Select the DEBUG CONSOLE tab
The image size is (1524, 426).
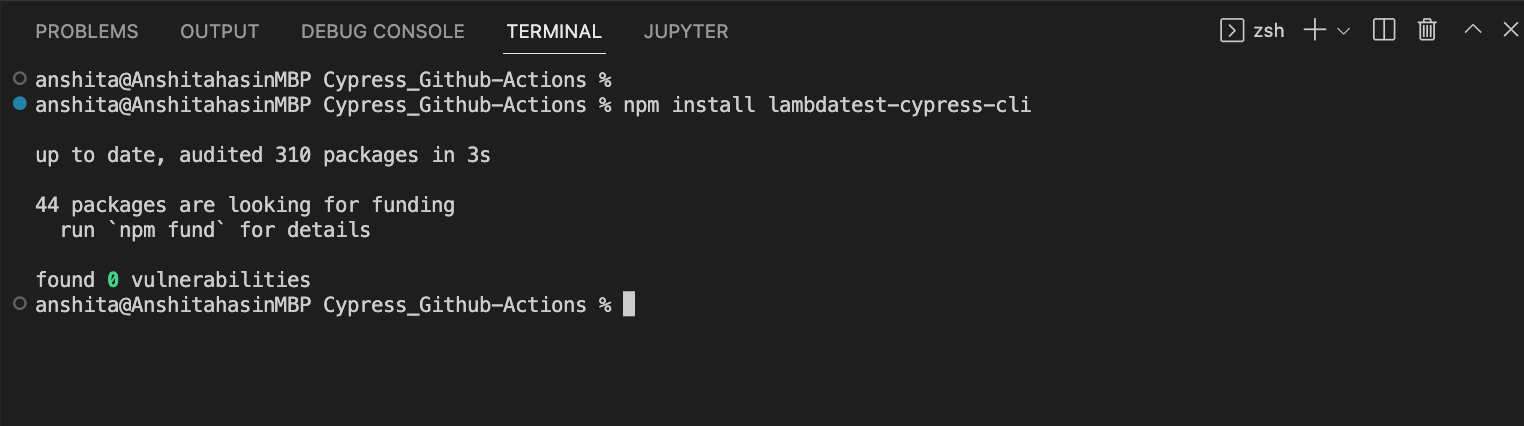click(x=382, y=31)
